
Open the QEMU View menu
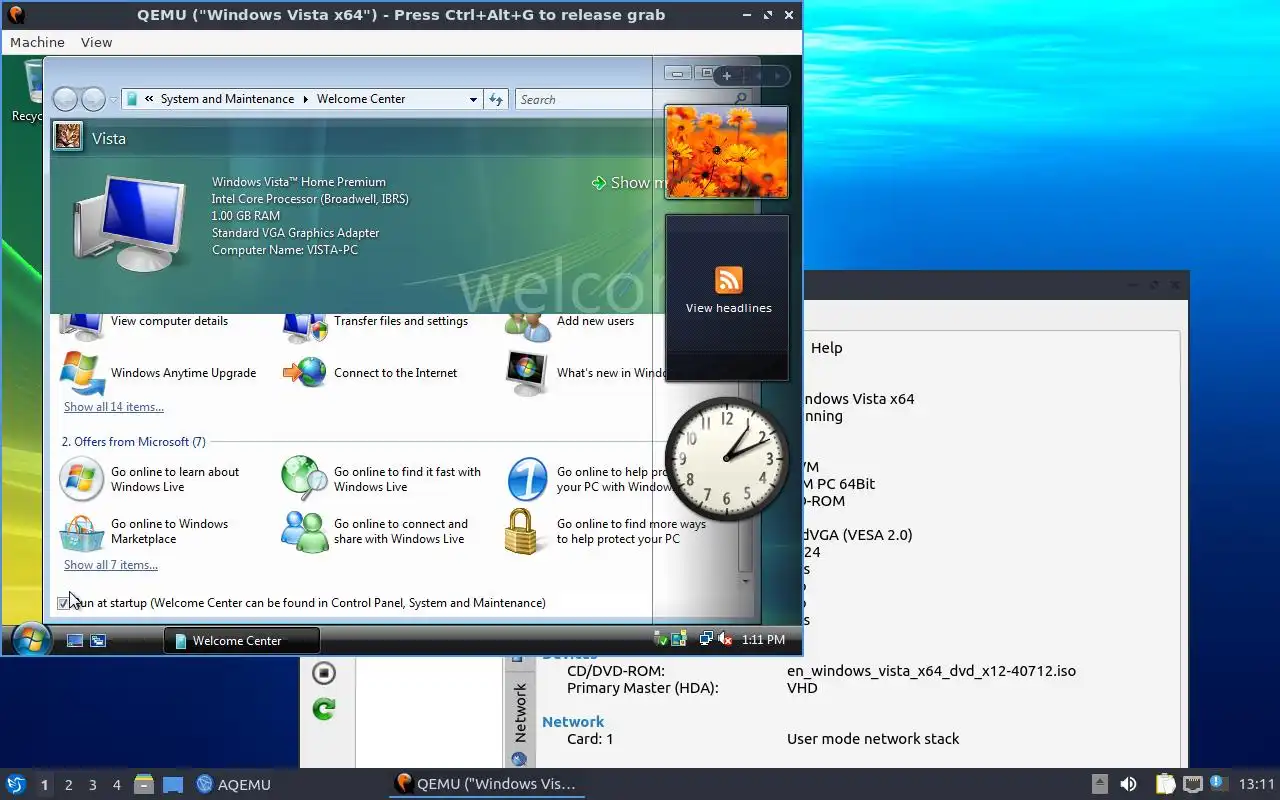[96, 42]
